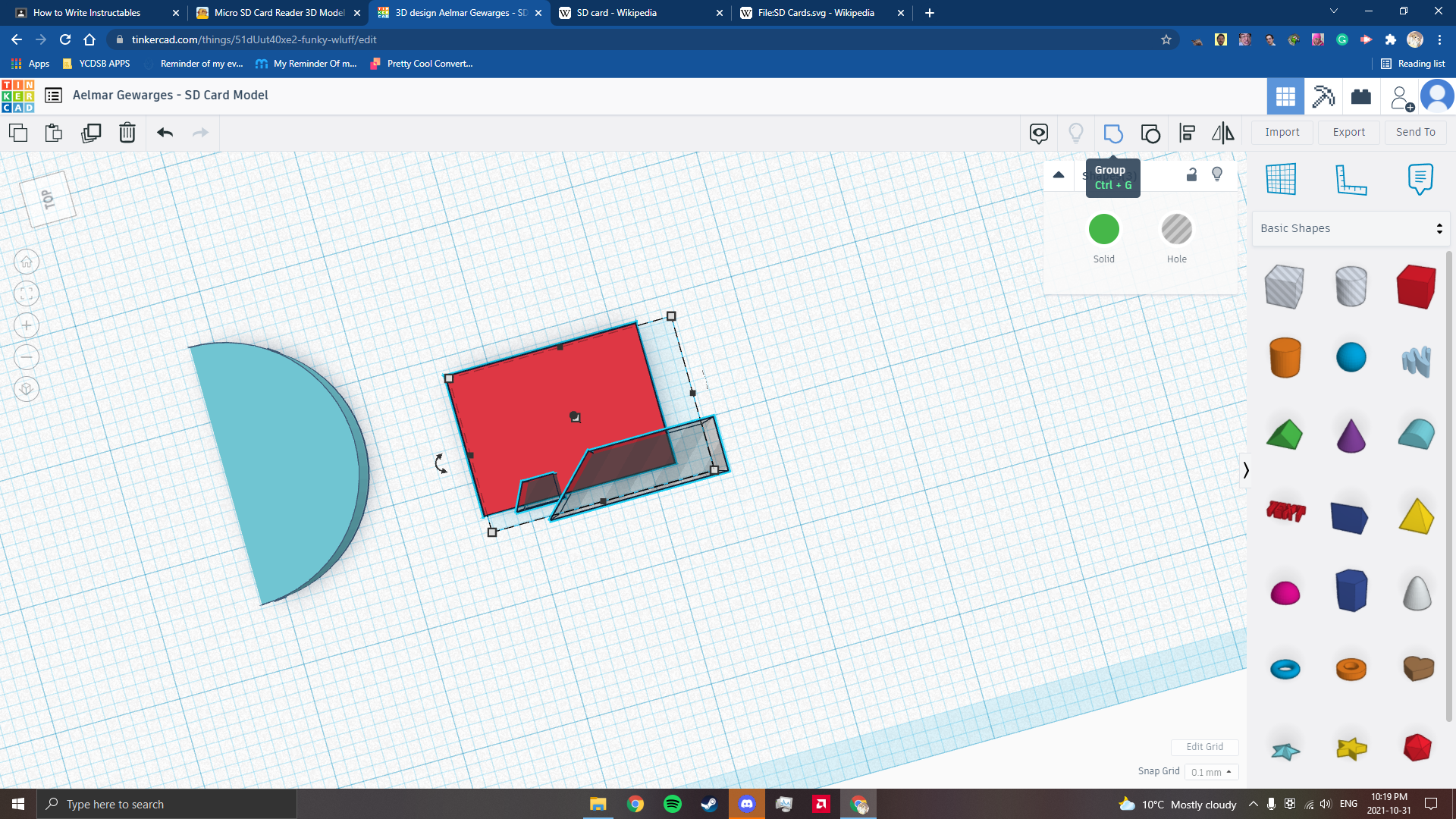Open the Snap Grid 0.1 mm dropdown
This screenshot has height=819, width=1456.
click(1211, 772)
